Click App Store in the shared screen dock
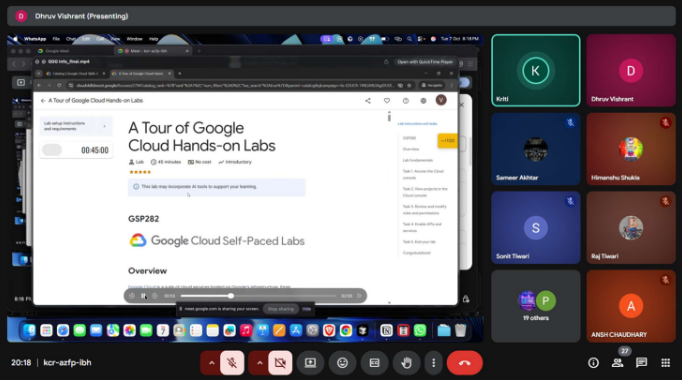 click(x=296, y=331)
